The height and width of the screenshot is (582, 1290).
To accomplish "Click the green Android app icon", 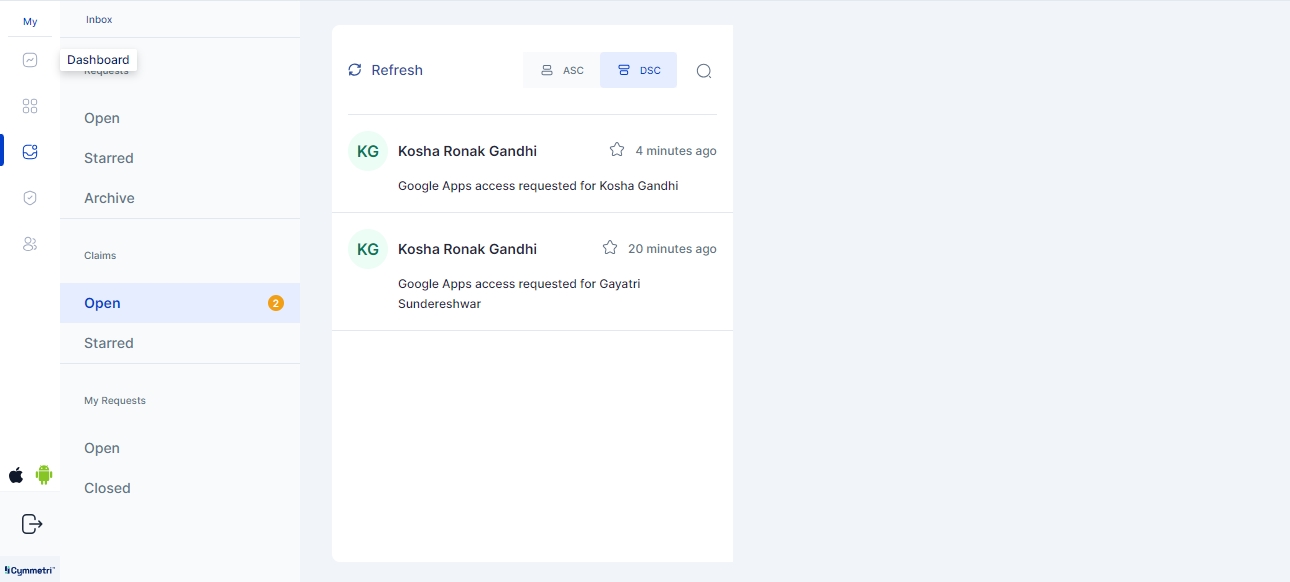I will [x=44, y=475].
